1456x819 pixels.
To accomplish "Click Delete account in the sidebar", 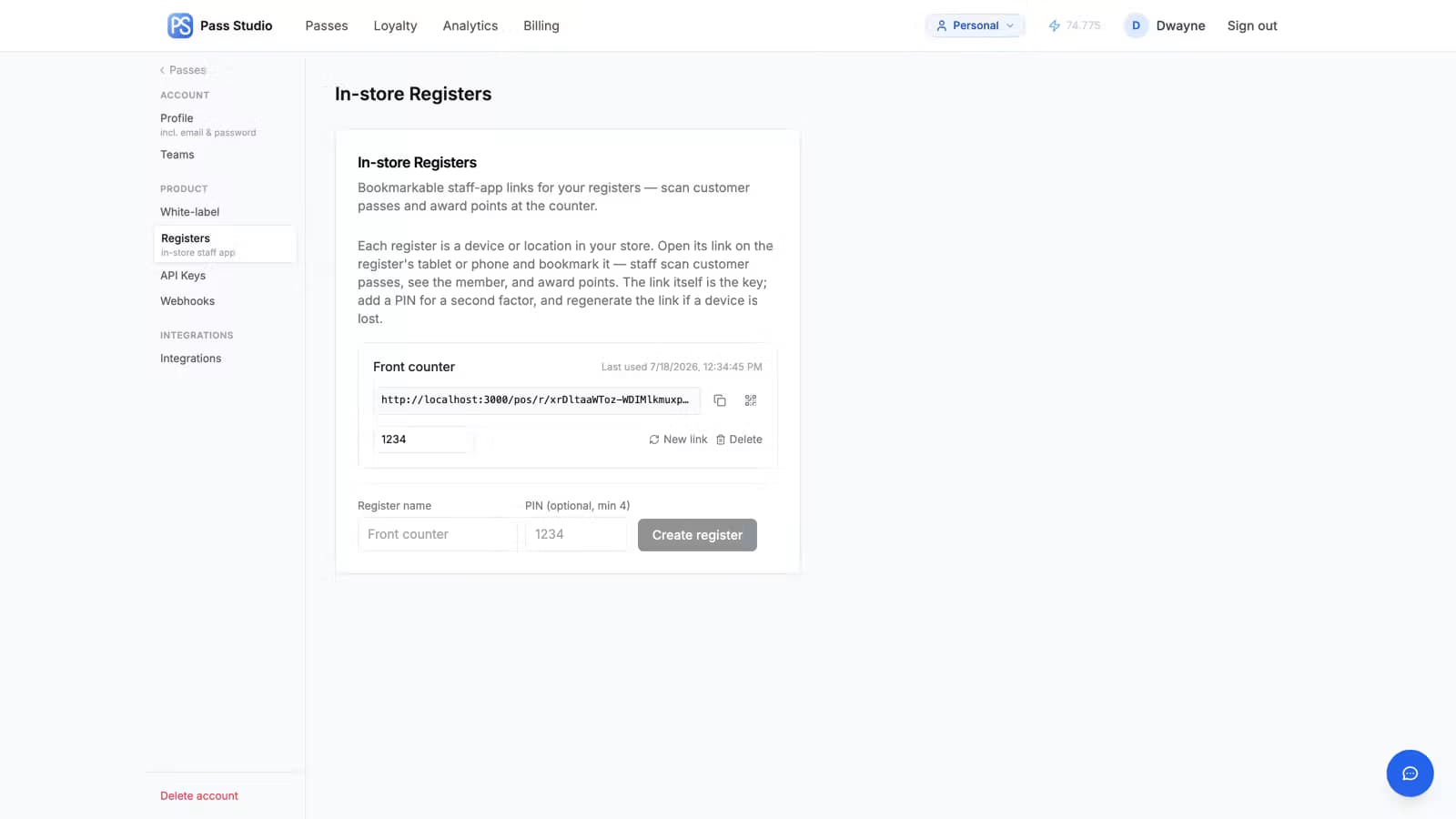I will tap(199, 795).
